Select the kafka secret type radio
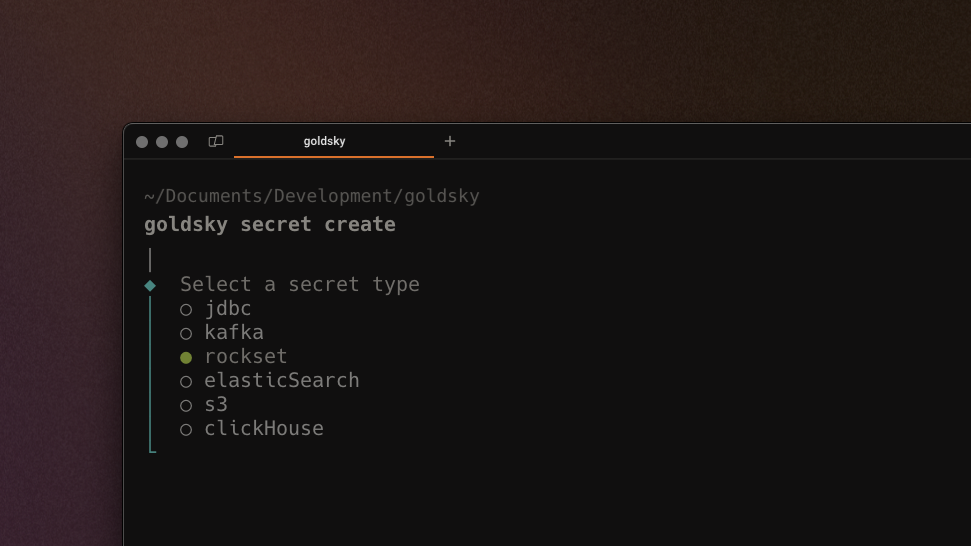The width and height of the screenshot is (971, 546). point(186,334)
